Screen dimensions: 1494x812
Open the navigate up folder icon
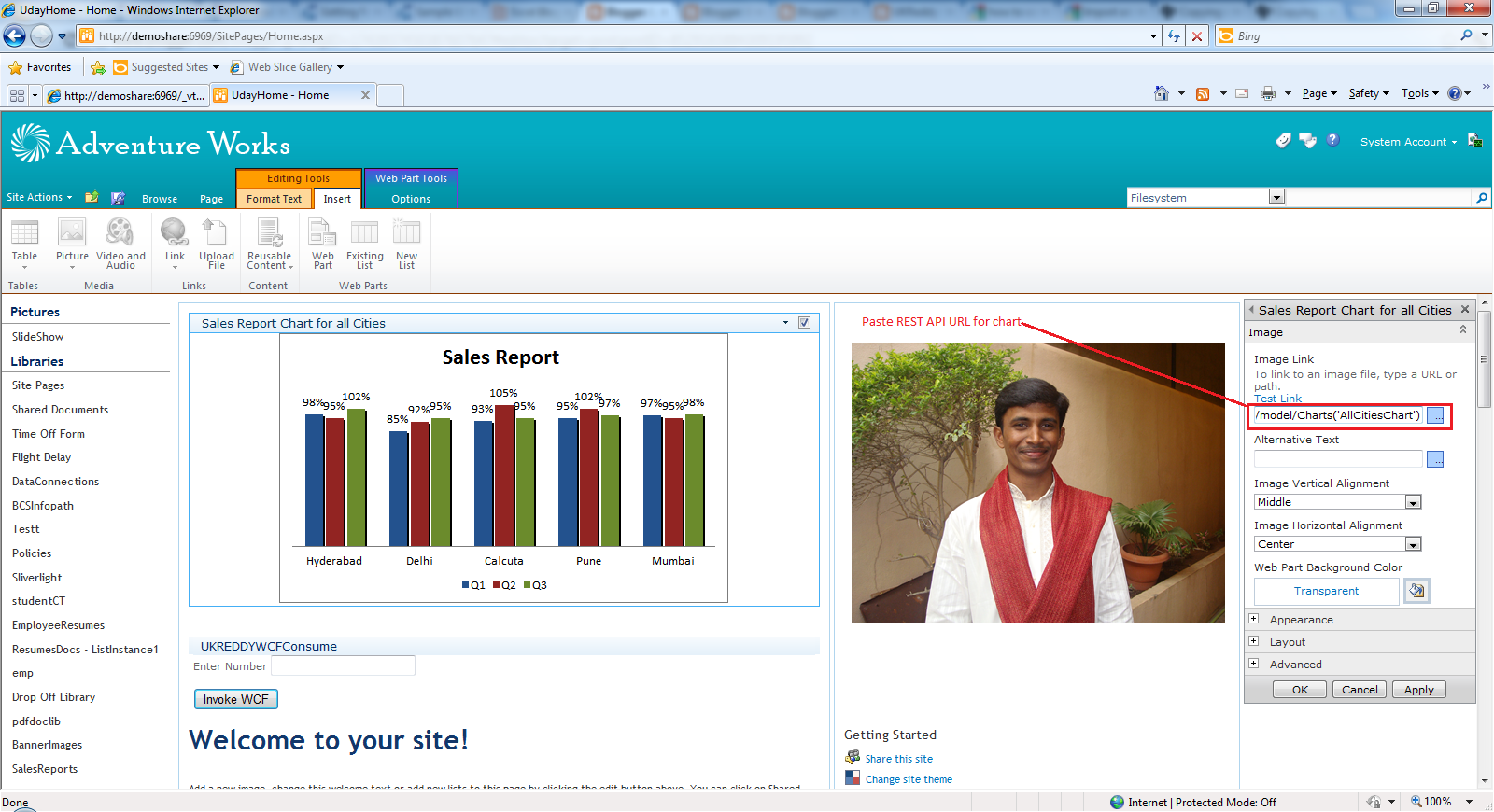92,197
